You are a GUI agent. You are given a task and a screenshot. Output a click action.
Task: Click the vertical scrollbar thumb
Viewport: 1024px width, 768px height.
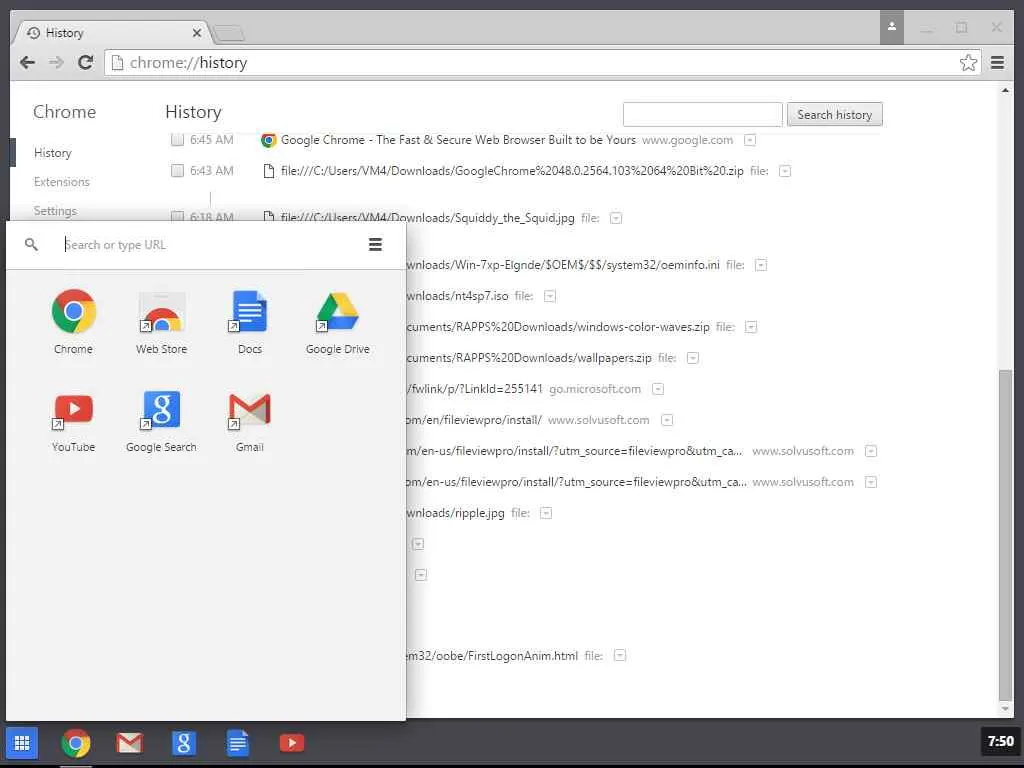point(1005,534)
